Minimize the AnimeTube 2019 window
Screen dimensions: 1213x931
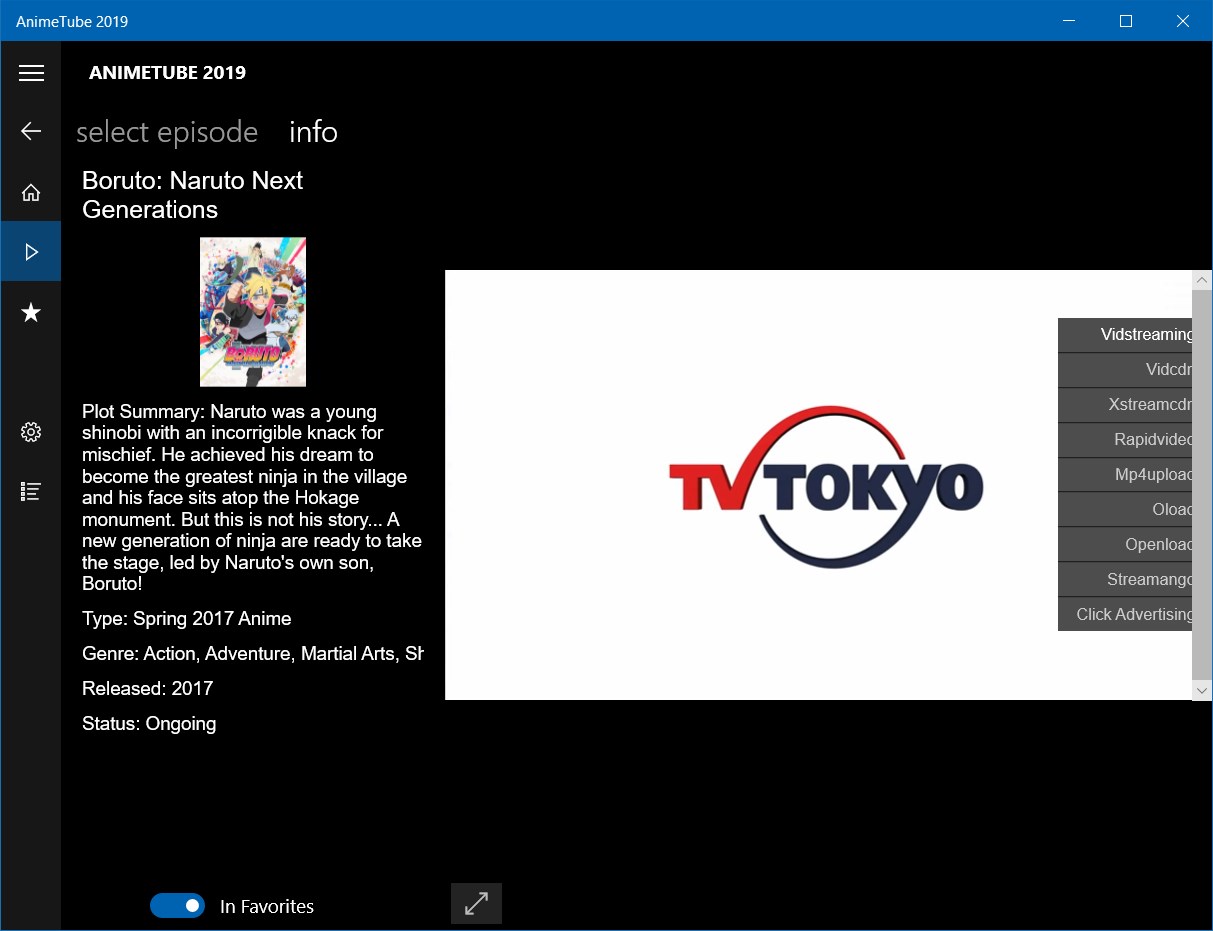click(1070, 21)
